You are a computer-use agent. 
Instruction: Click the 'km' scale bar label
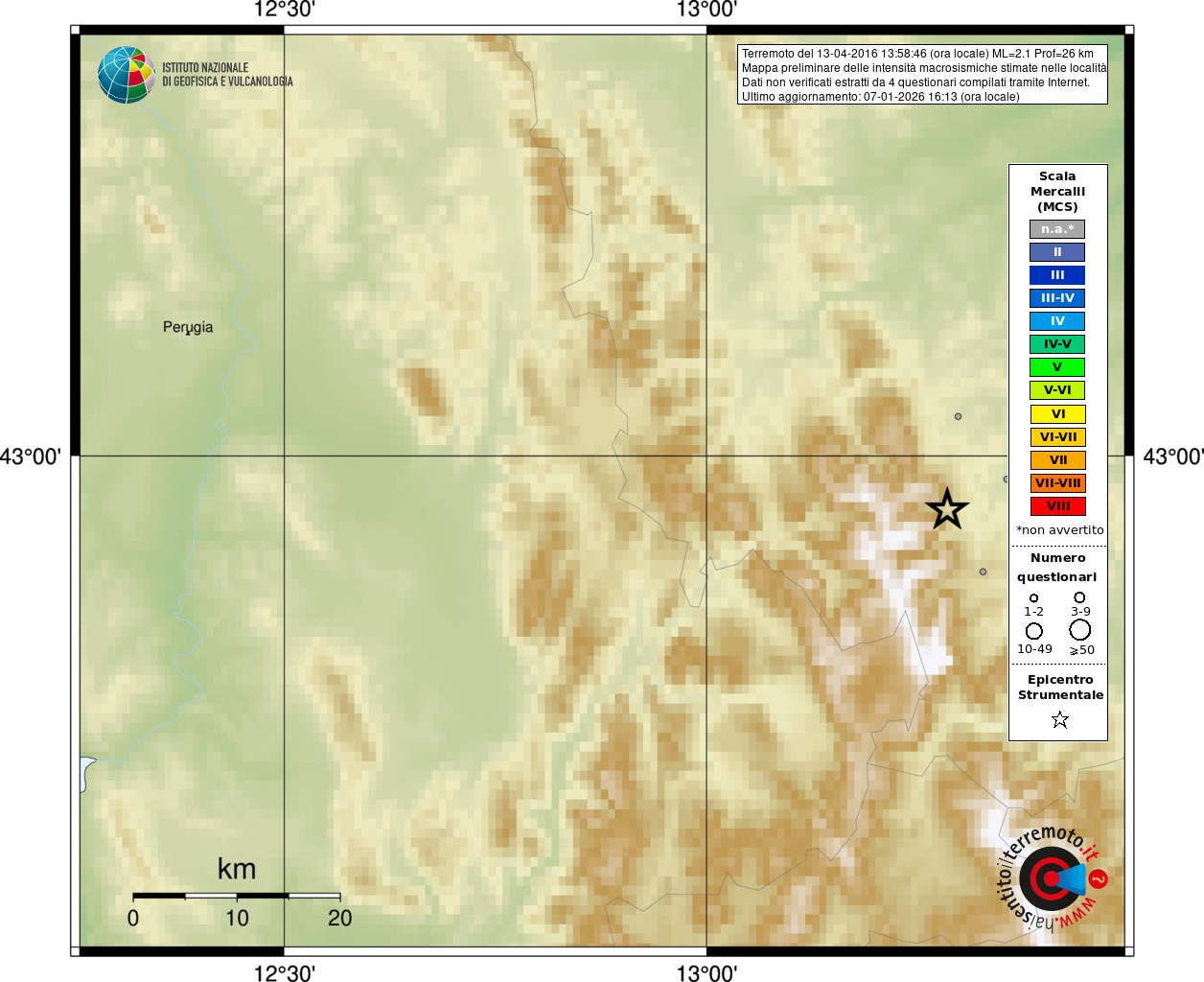pos(237,869)
